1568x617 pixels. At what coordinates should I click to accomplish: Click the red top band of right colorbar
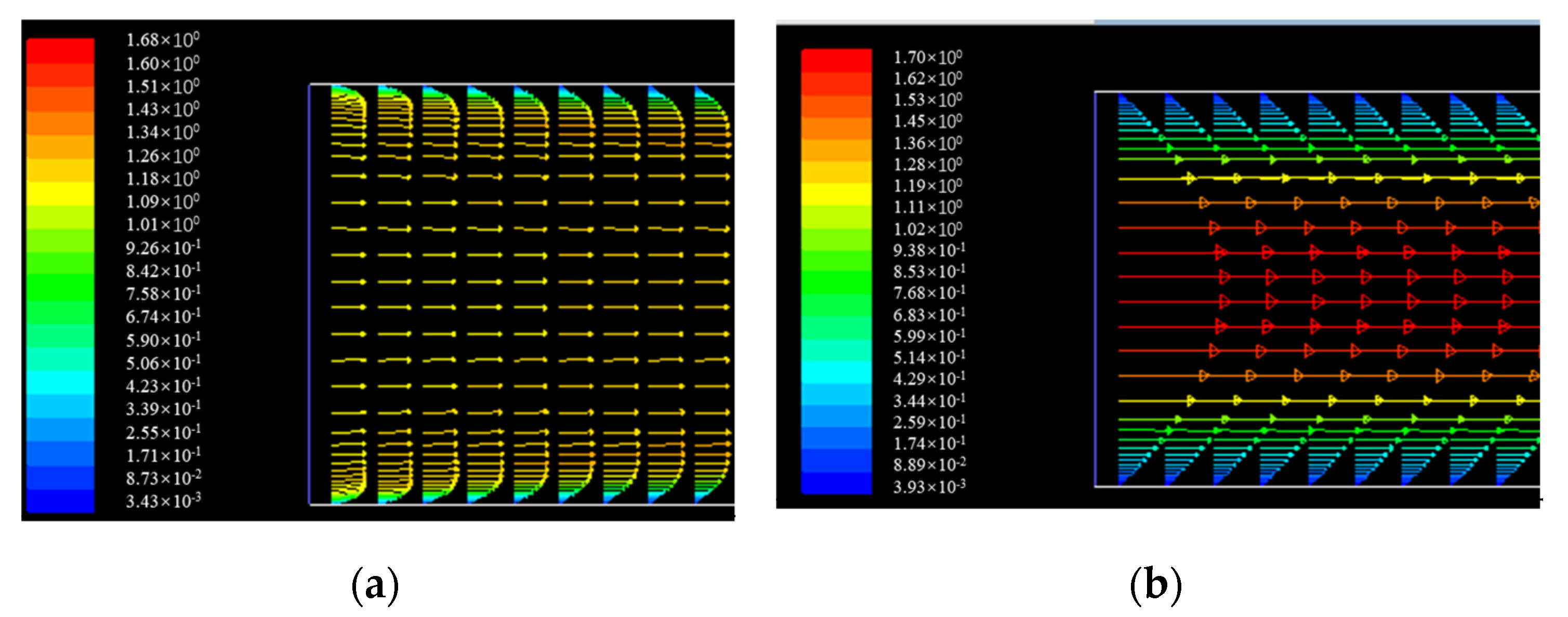point(836,60)
